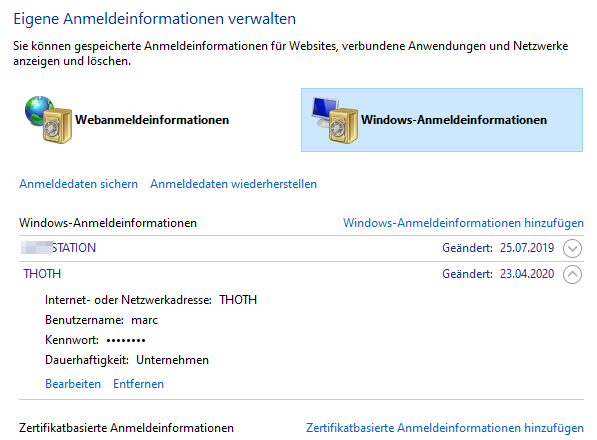Viewport: 597px width, 440px height.
Task: Click the globe and safe Webanmeldeinformationen icon
Action: click(x=48, y=120)
